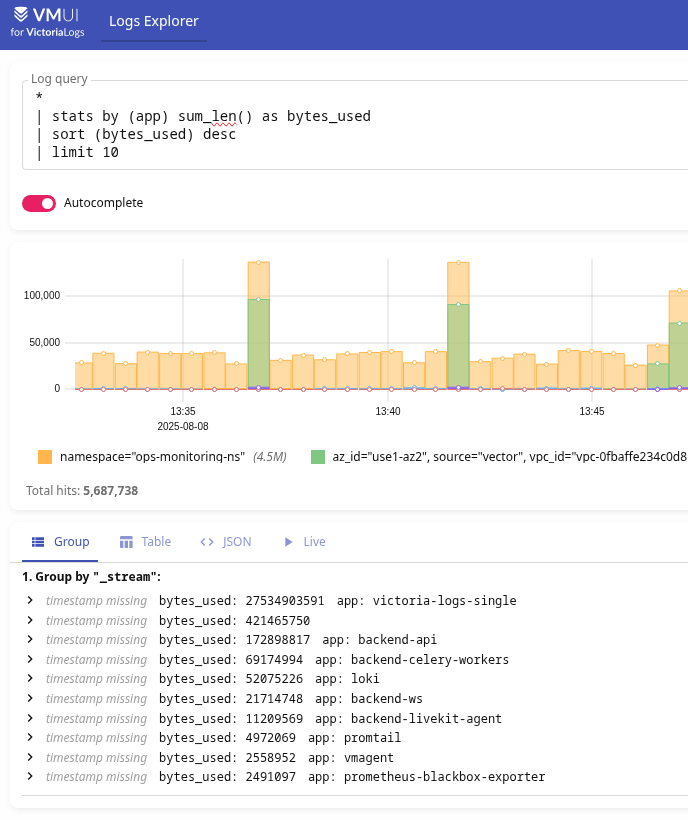Click the JSON angle-brackets icon
The image size is (688, 820).
point(207,542)
